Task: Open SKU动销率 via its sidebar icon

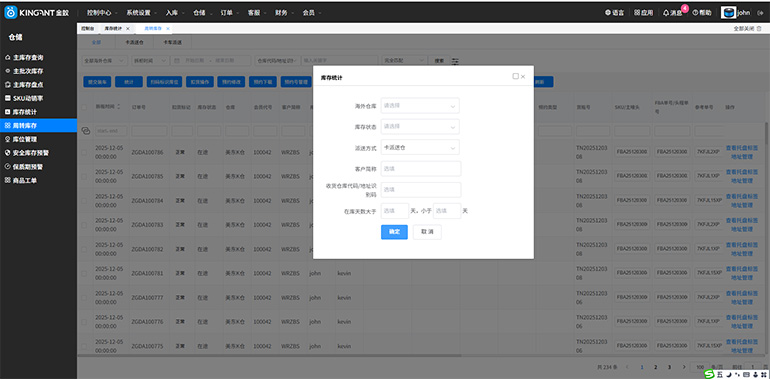Action: point(7,98)
